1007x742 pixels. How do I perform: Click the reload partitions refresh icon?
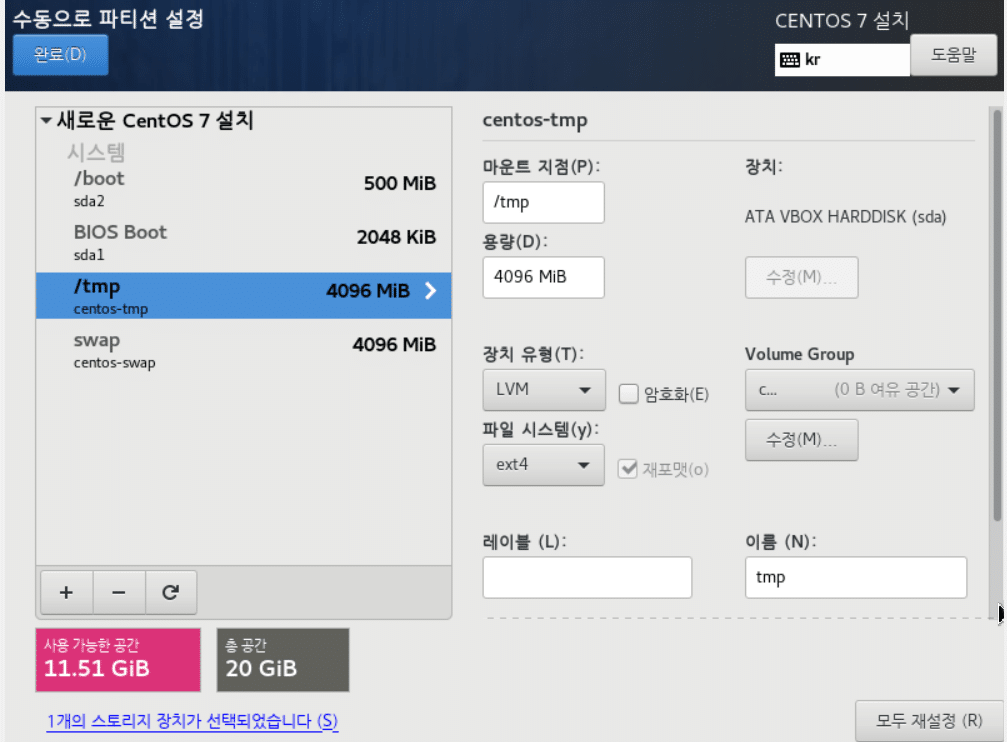(170, 592)
